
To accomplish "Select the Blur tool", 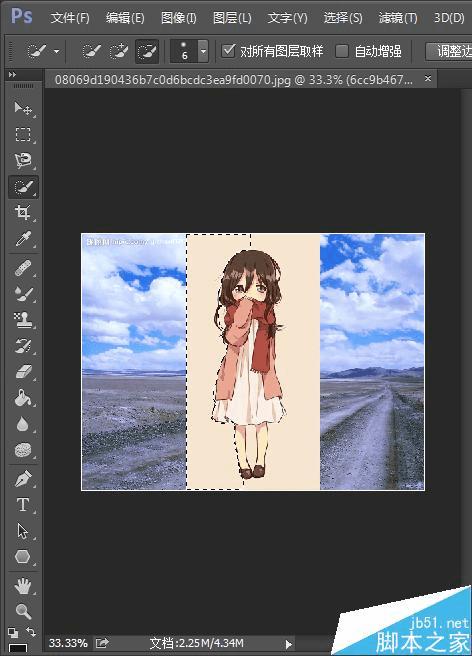I will pos(23,424).
